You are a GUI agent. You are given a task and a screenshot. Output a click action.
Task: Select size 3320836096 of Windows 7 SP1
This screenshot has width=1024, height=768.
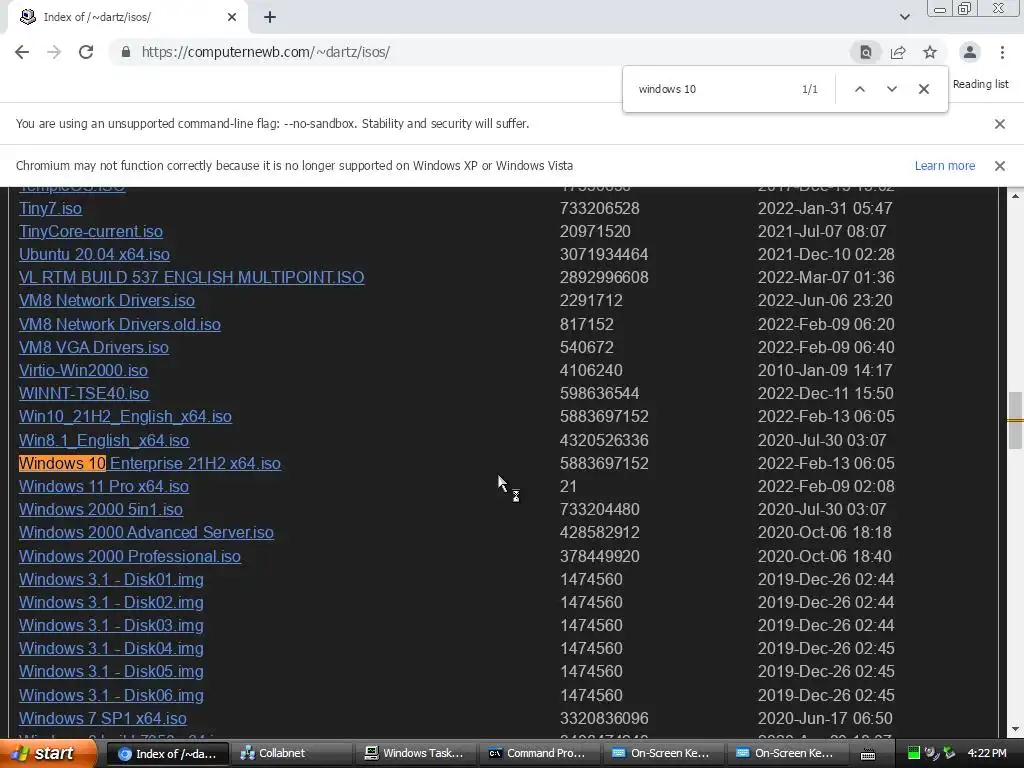(x=604, y=718)
